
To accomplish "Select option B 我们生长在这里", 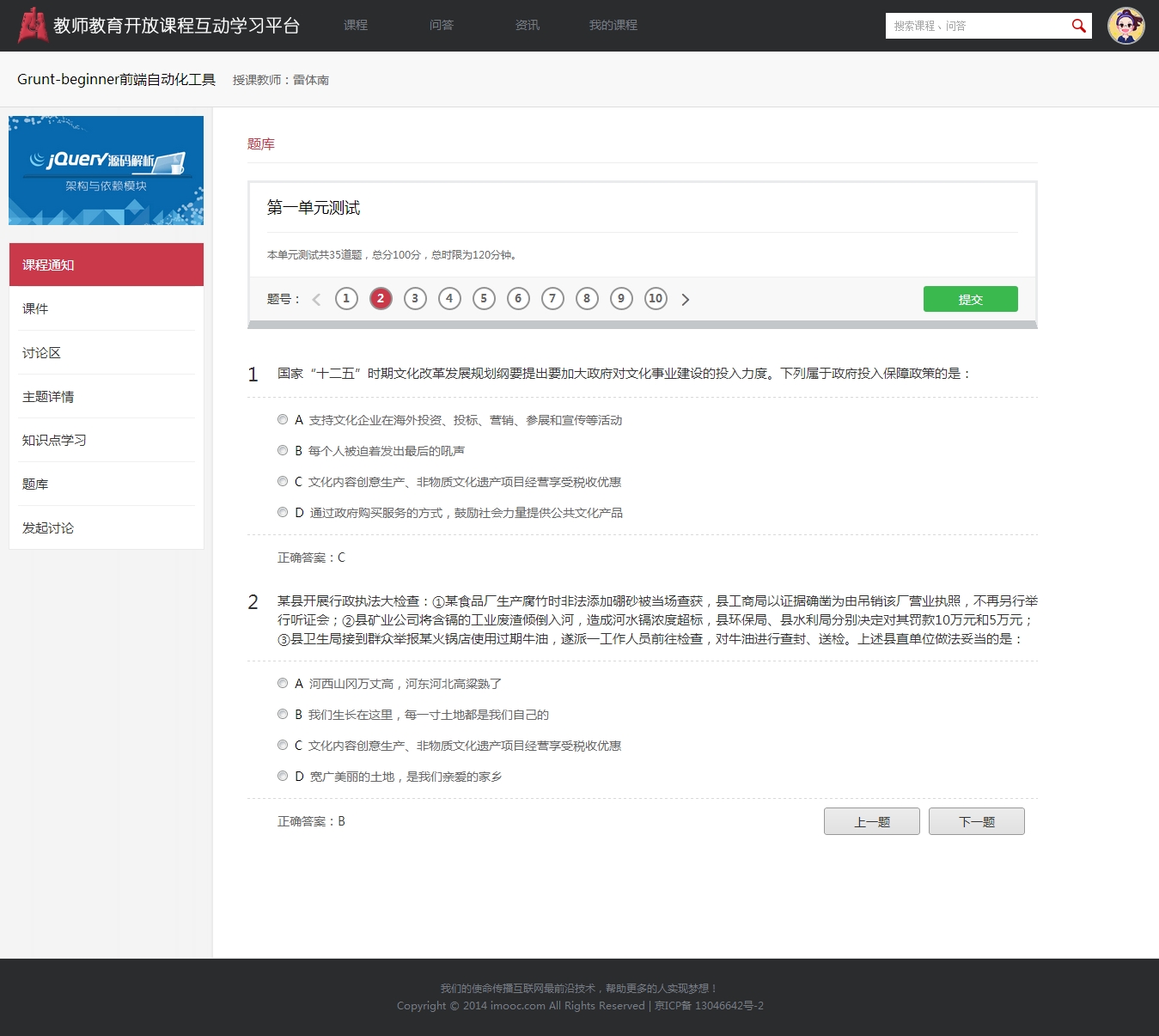I will coord(283,714).
